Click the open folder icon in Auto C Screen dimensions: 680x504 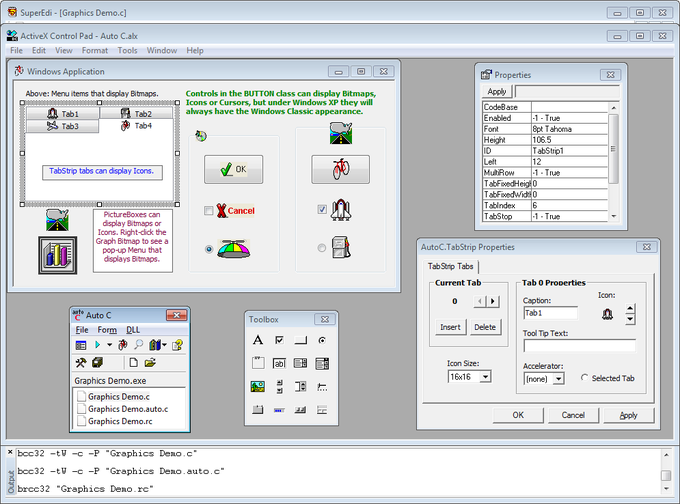[150, 363]
